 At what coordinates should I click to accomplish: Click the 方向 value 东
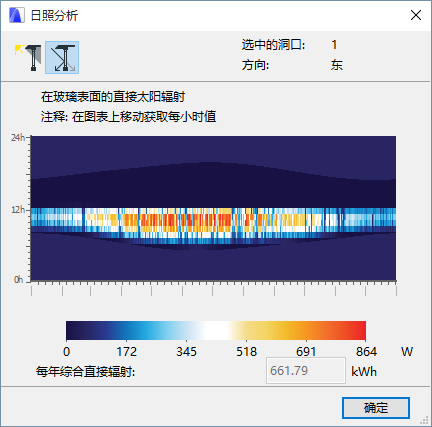click(337, 65)
